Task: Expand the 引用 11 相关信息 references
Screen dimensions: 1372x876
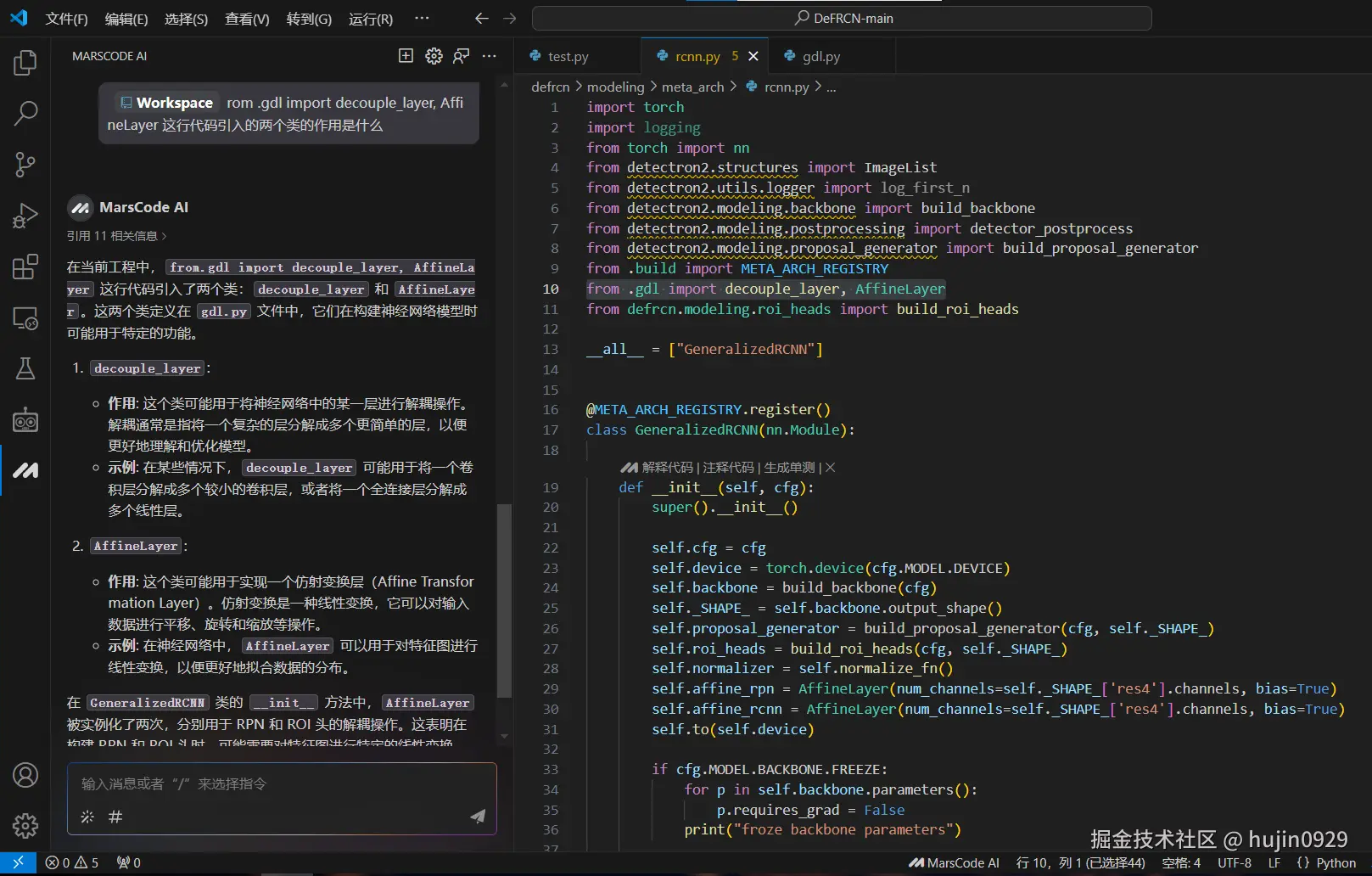Action: click(x=116, y=236)
